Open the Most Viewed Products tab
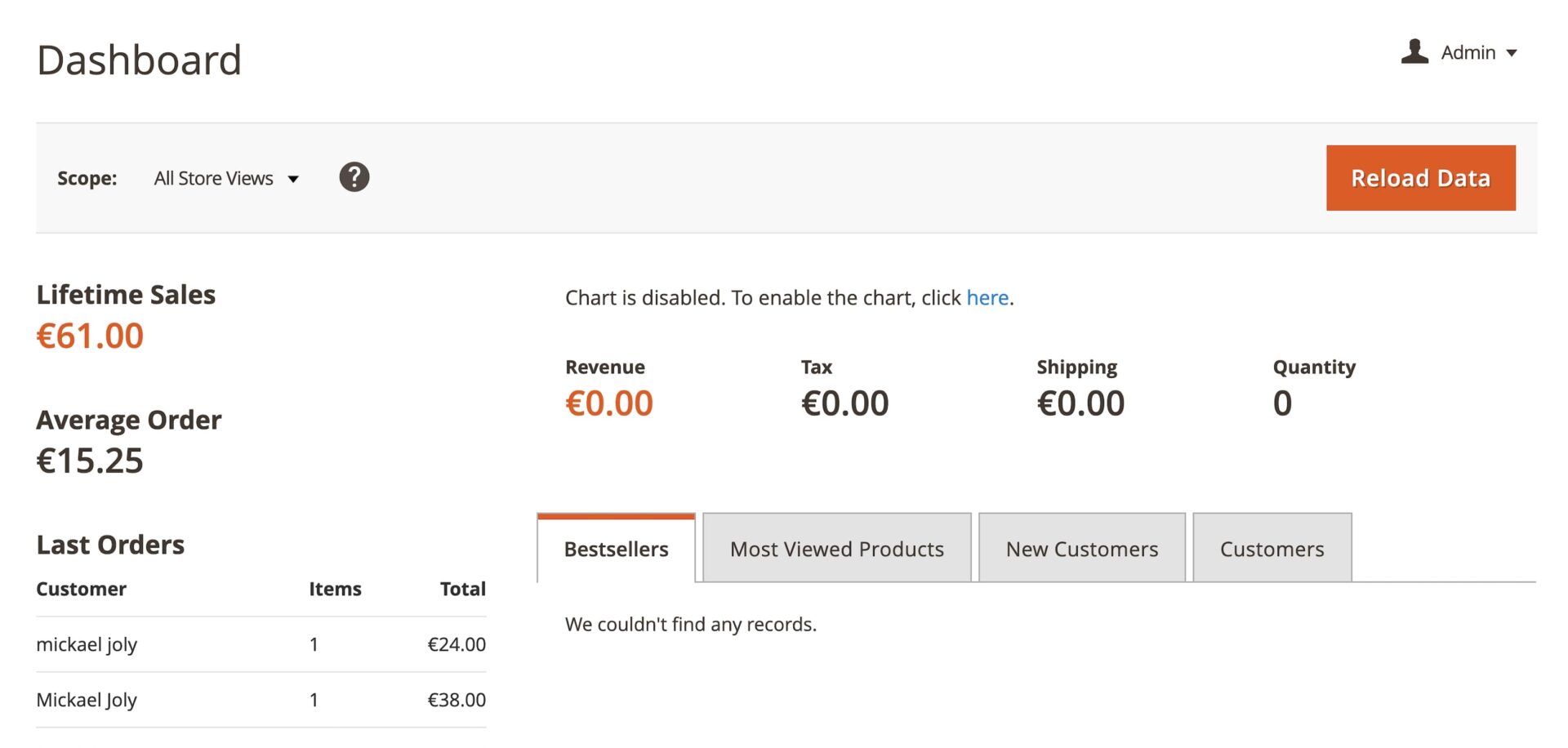The image size is (1568, 748). [x=836, y=549]
